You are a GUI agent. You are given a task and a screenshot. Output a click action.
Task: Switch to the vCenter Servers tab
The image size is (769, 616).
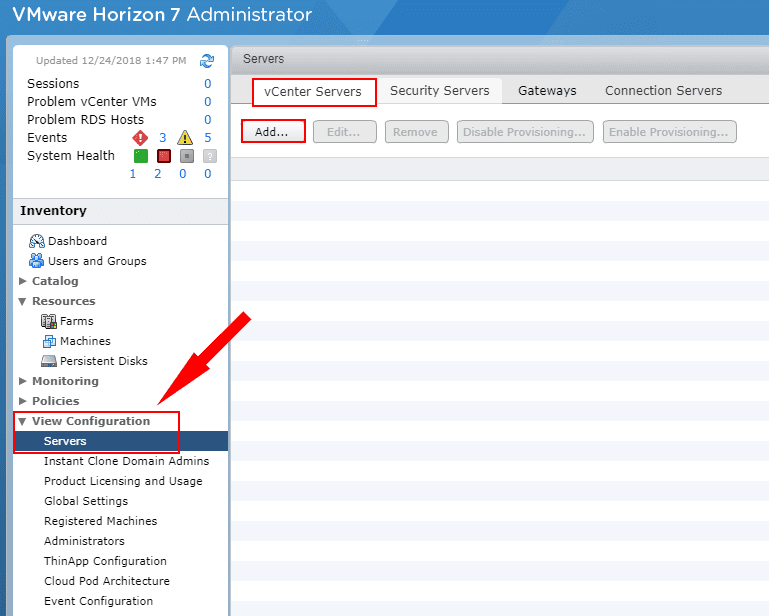coord(313,92)
